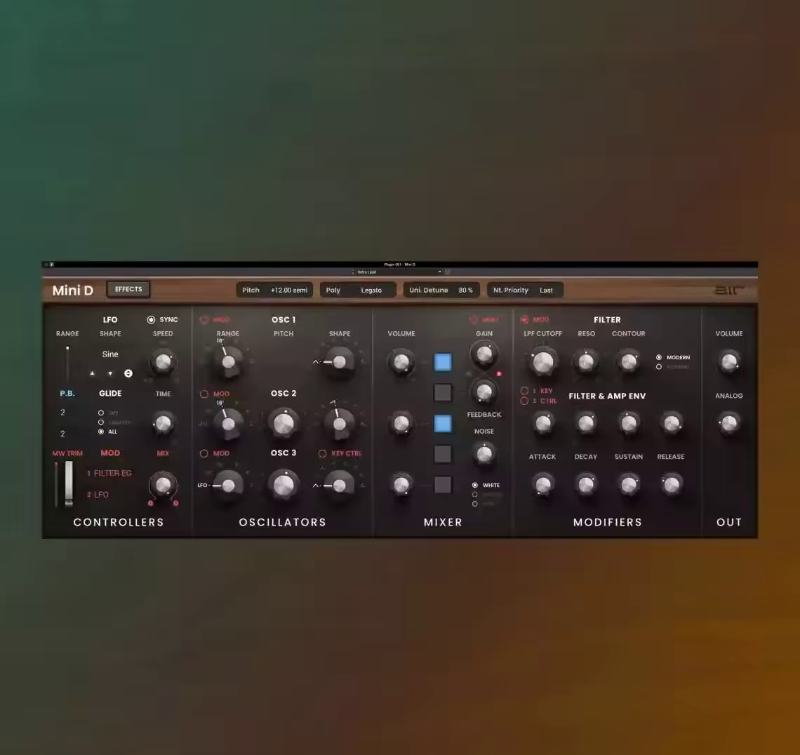Click the Mini D title
The height and width of the screenshot is (755, 800).
pyautogui.click(x=73, y=290)
